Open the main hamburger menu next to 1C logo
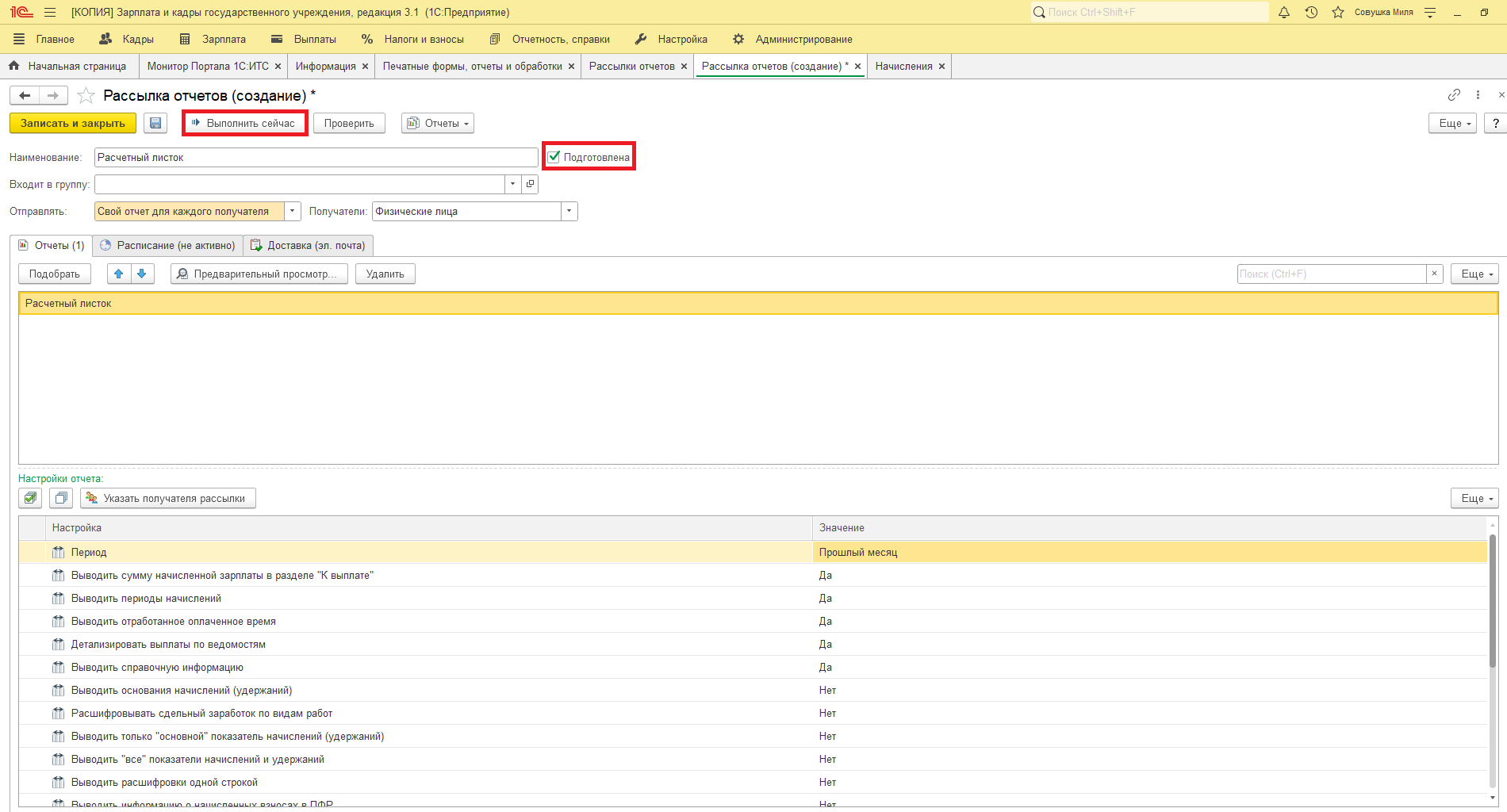The width and height of the screenshot is (1507, 812). coord(50,13)
